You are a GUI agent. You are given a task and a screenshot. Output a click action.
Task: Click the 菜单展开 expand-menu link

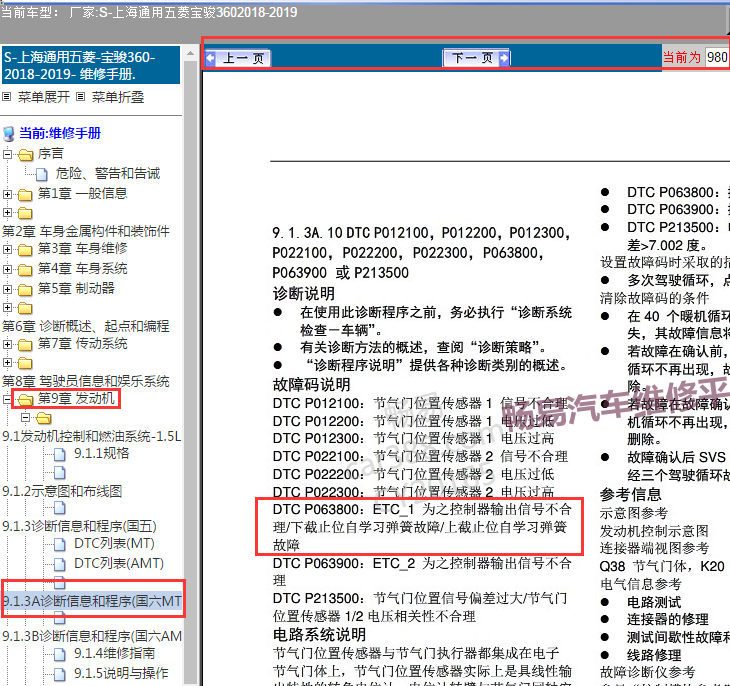click(x=44, y=97)
